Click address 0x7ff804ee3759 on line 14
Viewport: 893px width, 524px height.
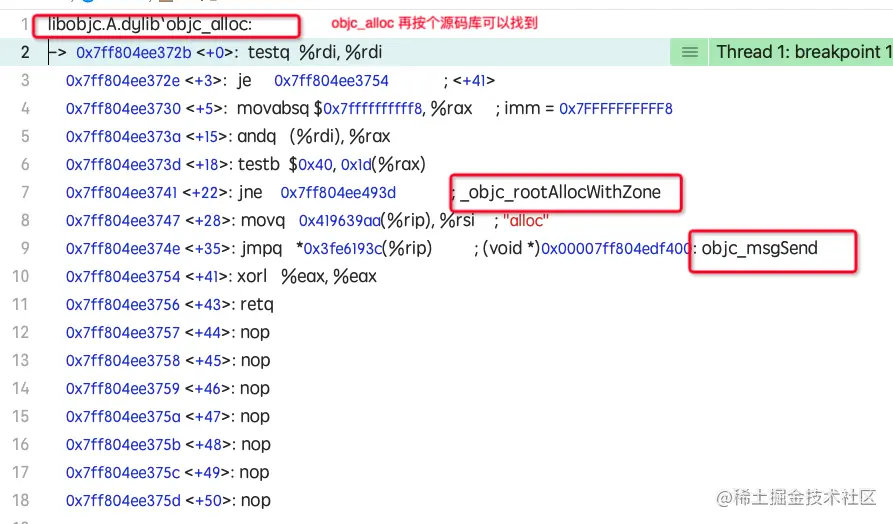[122, 388]
